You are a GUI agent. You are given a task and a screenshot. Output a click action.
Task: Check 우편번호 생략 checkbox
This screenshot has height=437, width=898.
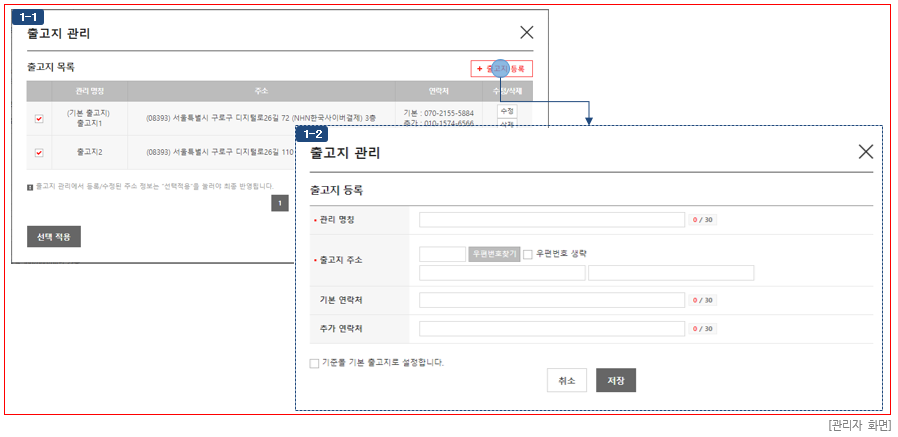(x=528, y=254)
